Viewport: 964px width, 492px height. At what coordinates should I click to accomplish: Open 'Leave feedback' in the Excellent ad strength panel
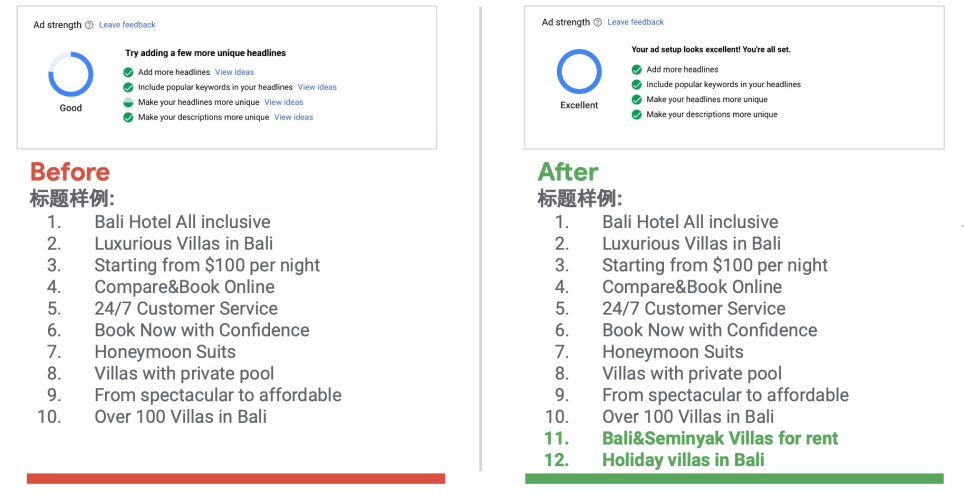[x=635, y=22]
